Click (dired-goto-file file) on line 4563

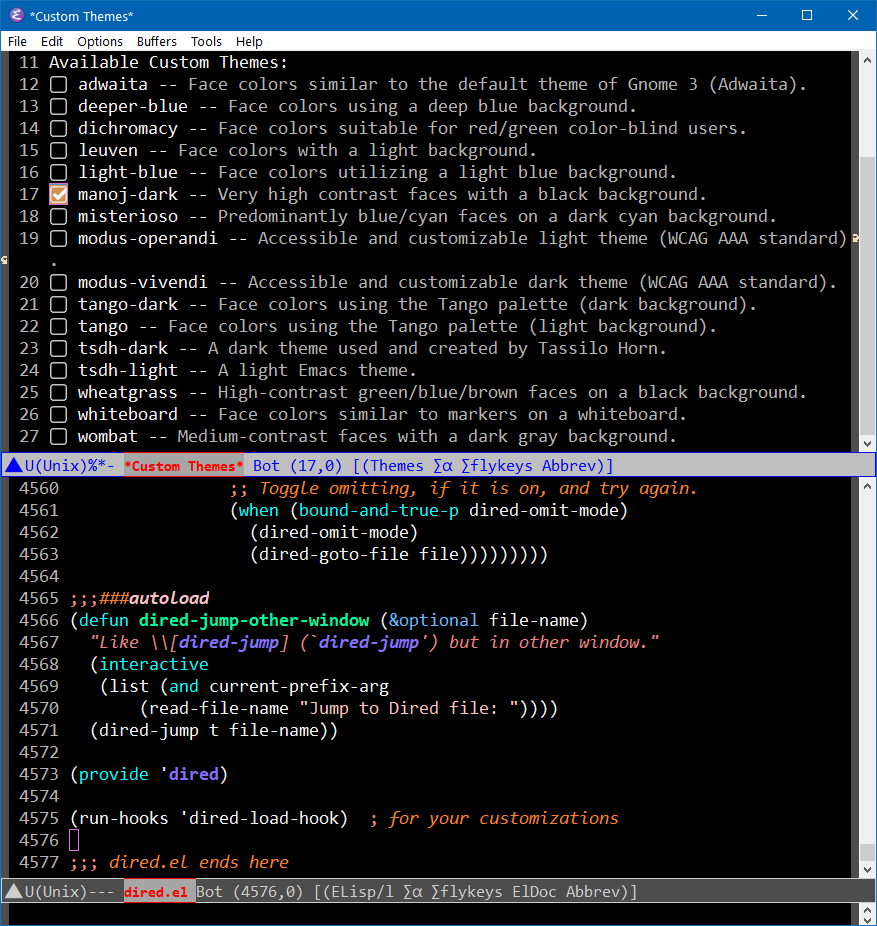tap(359, 555)
